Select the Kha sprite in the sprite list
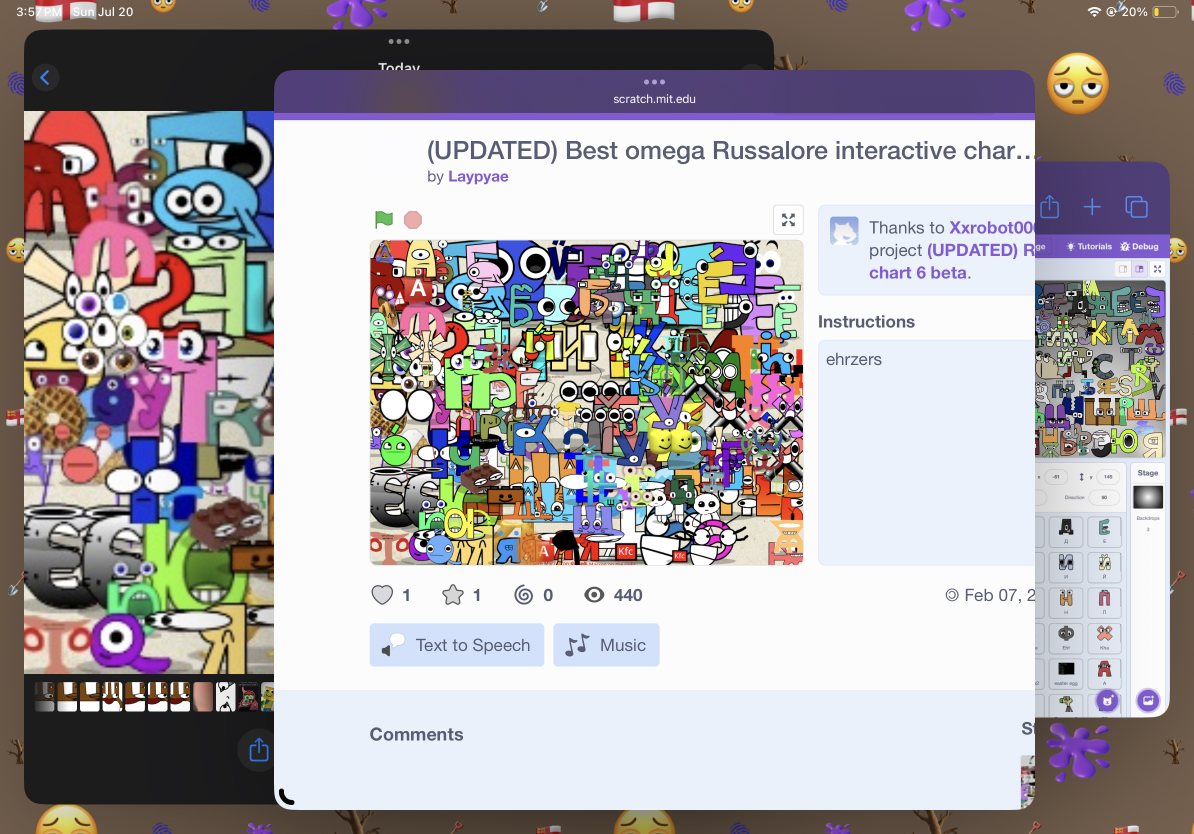Screen dimensions: 1194x834 [1104, 637]
